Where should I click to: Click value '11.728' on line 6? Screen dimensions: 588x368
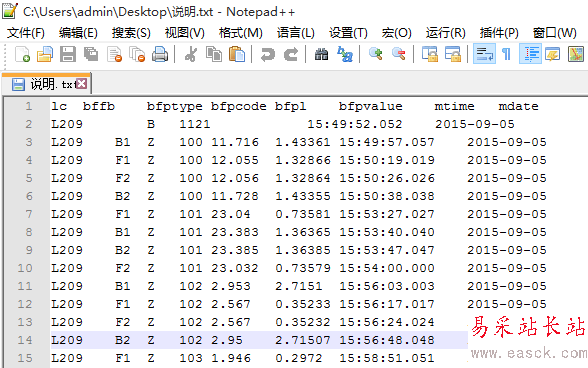pyautogui.click(x=235, y=196)
